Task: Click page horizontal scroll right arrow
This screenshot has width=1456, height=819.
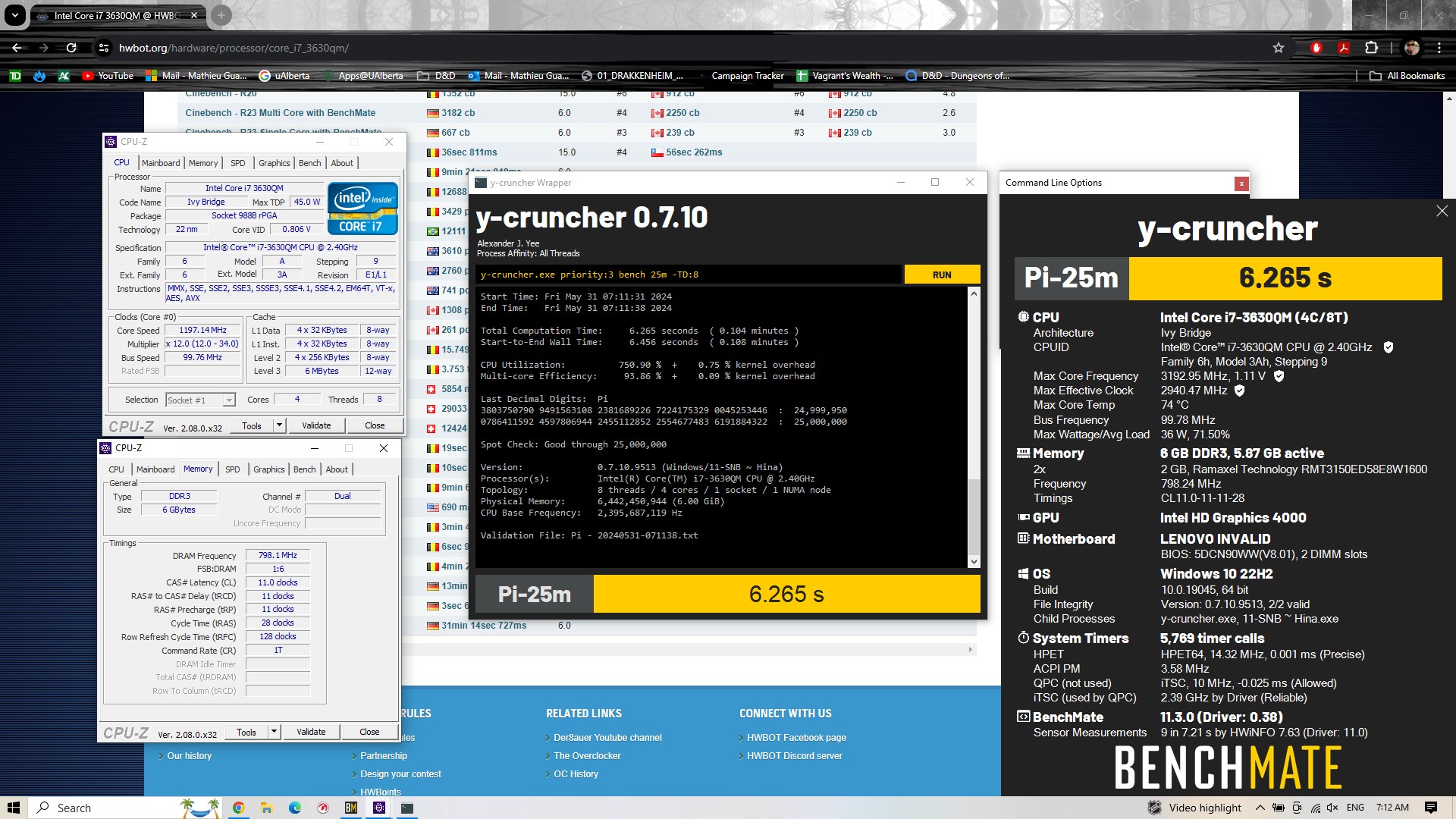Action: click(970, 649)
